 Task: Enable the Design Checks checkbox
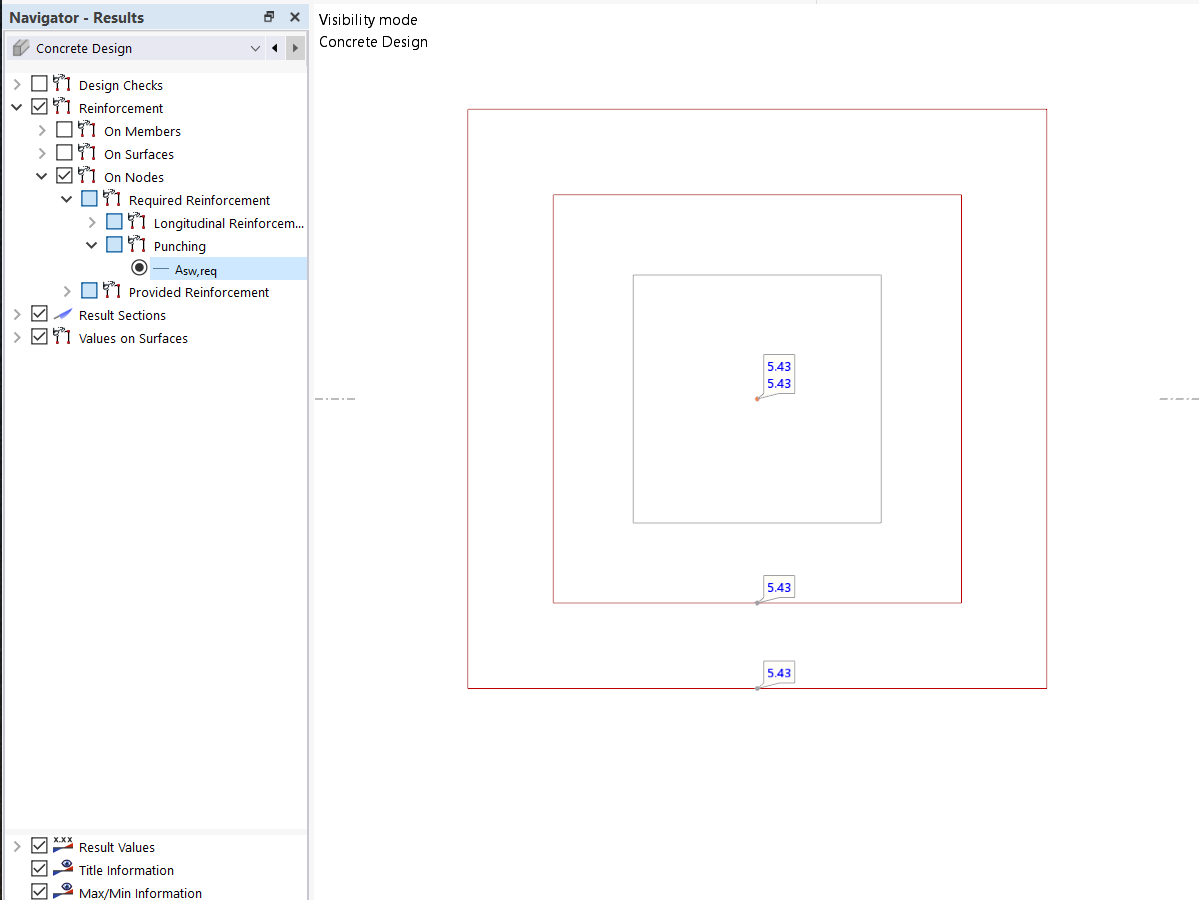(39, 84)
